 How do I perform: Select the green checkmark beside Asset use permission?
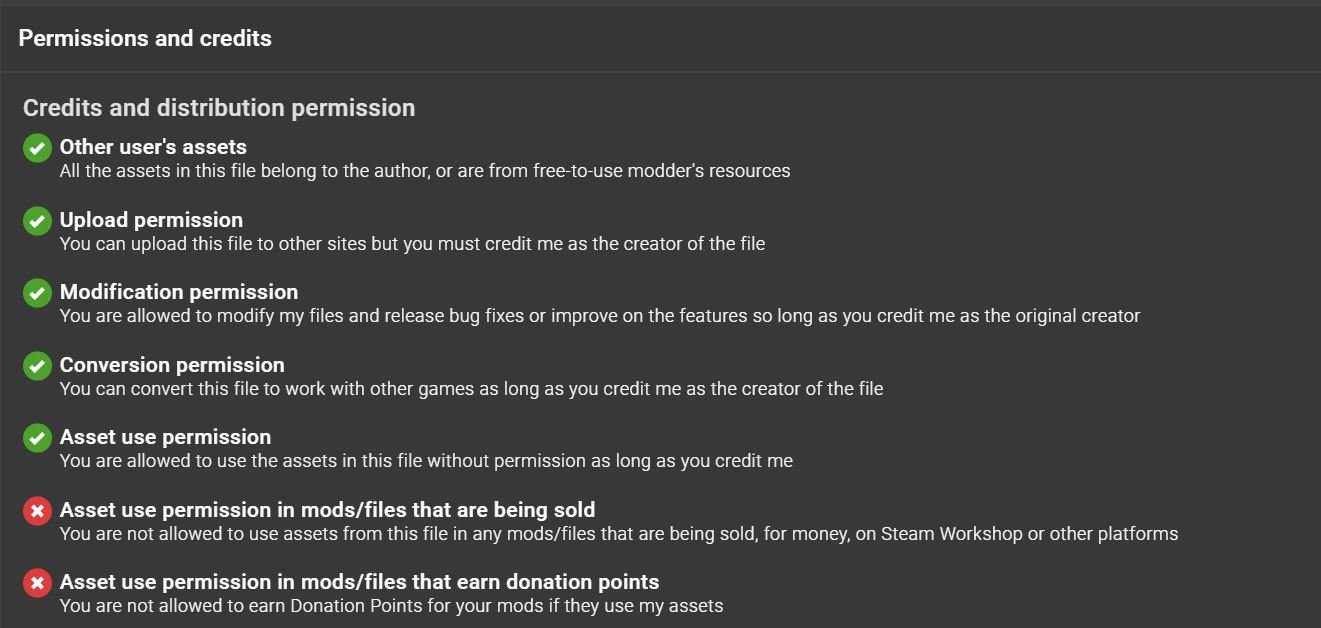point(37,438)
